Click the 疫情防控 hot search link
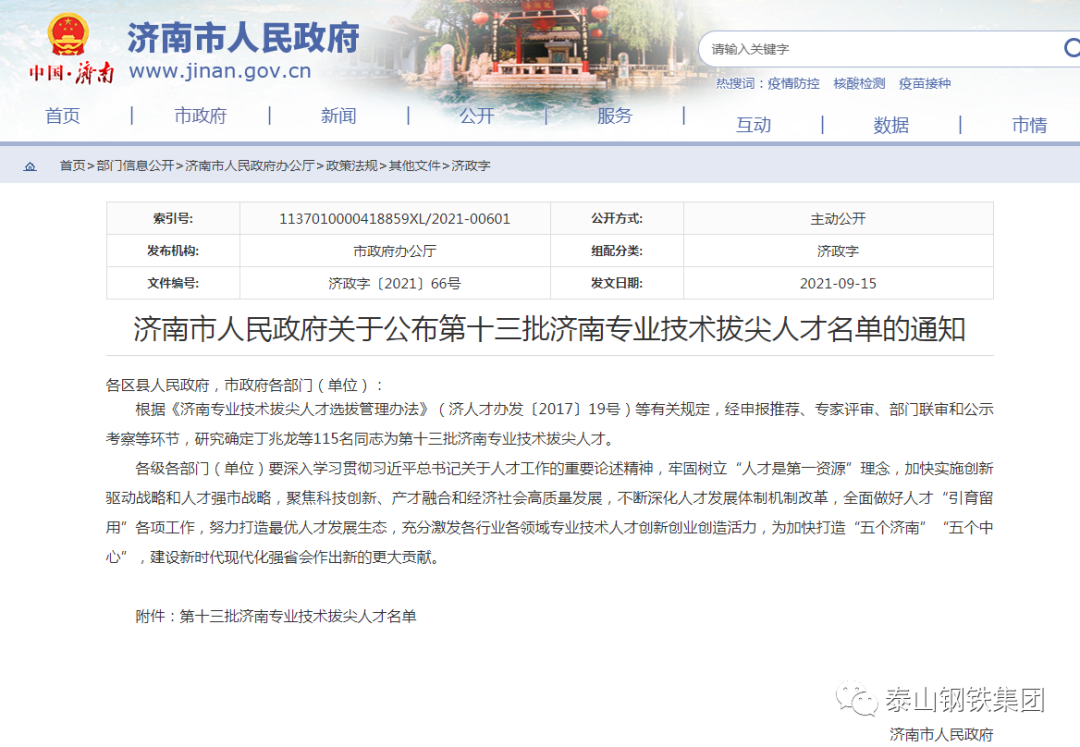The width and height of the screenshot is (1080, 747). point(793,84)
